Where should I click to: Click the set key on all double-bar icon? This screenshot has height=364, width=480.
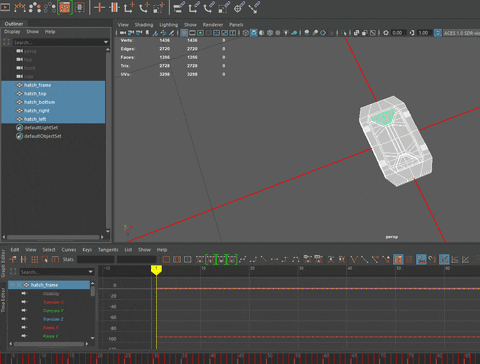click(114, 7)
